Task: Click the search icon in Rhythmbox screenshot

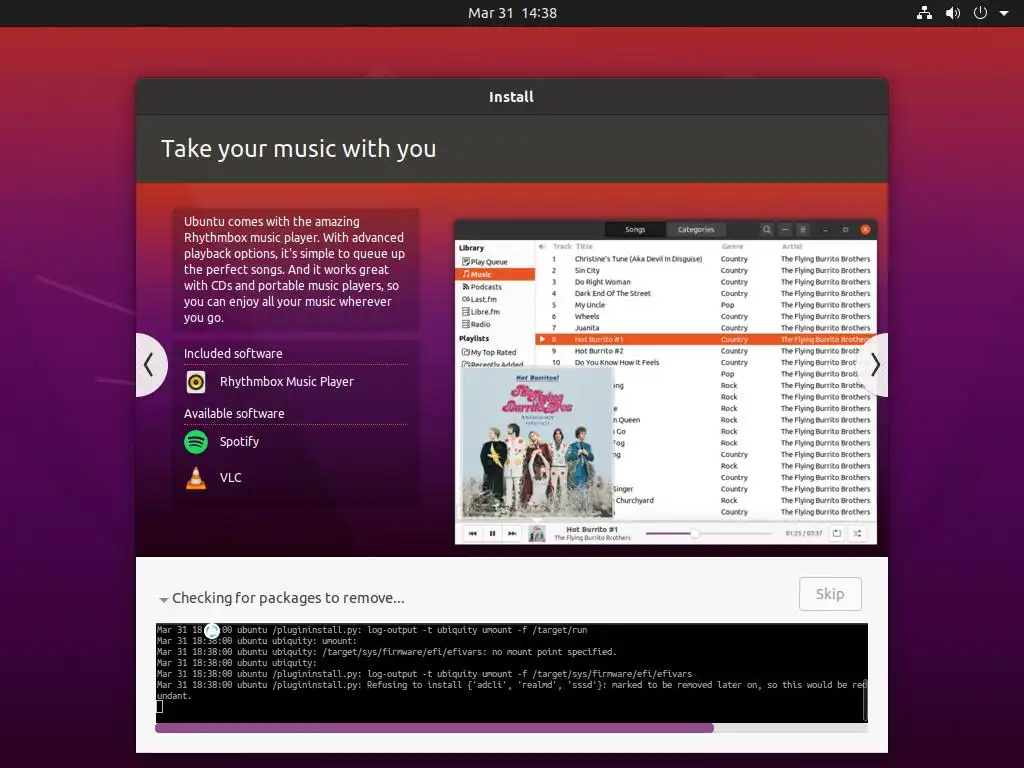Action: pos(767,230)
